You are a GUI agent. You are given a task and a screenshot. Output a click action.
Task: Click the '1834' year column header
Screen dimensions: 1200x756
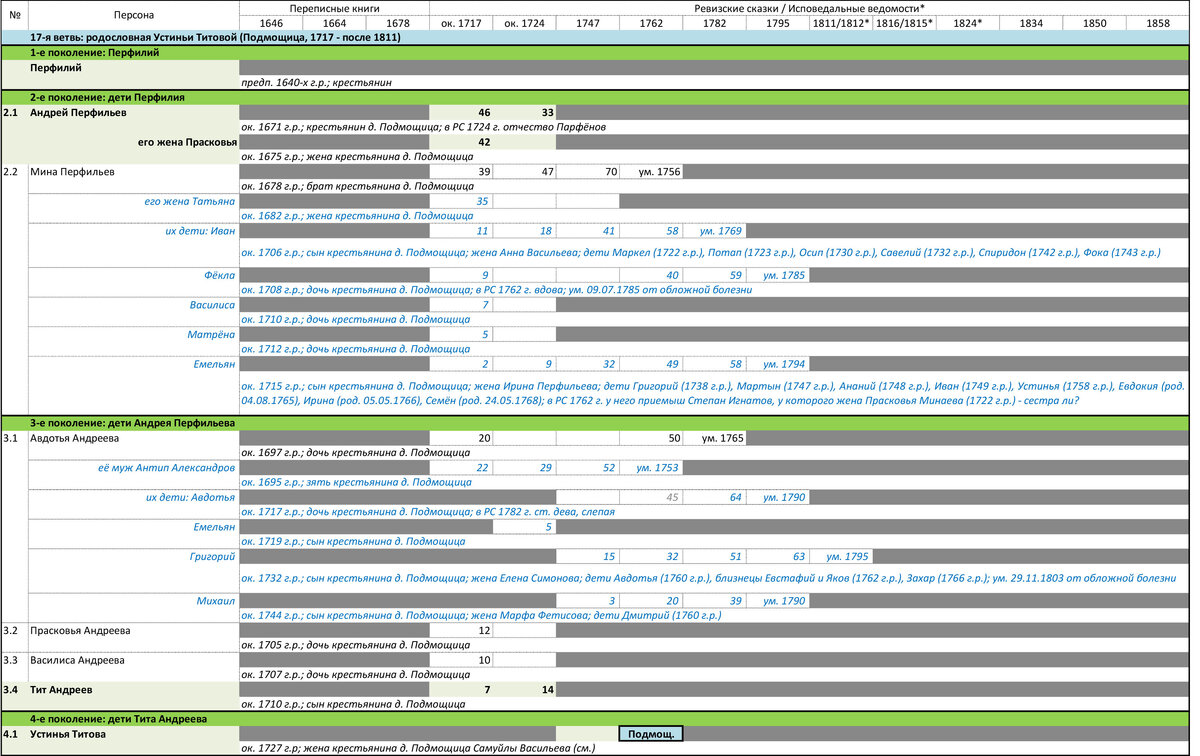coord(1031,23)
